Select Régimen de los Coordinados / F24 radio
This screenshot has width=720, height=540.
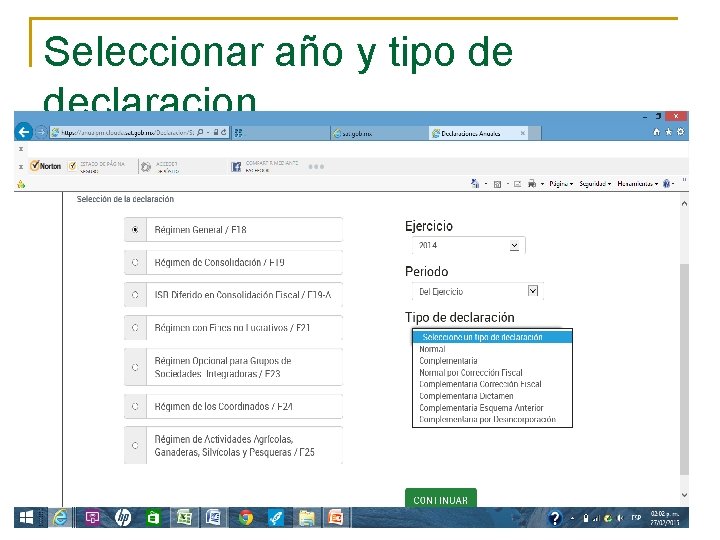tap(135, 406)
